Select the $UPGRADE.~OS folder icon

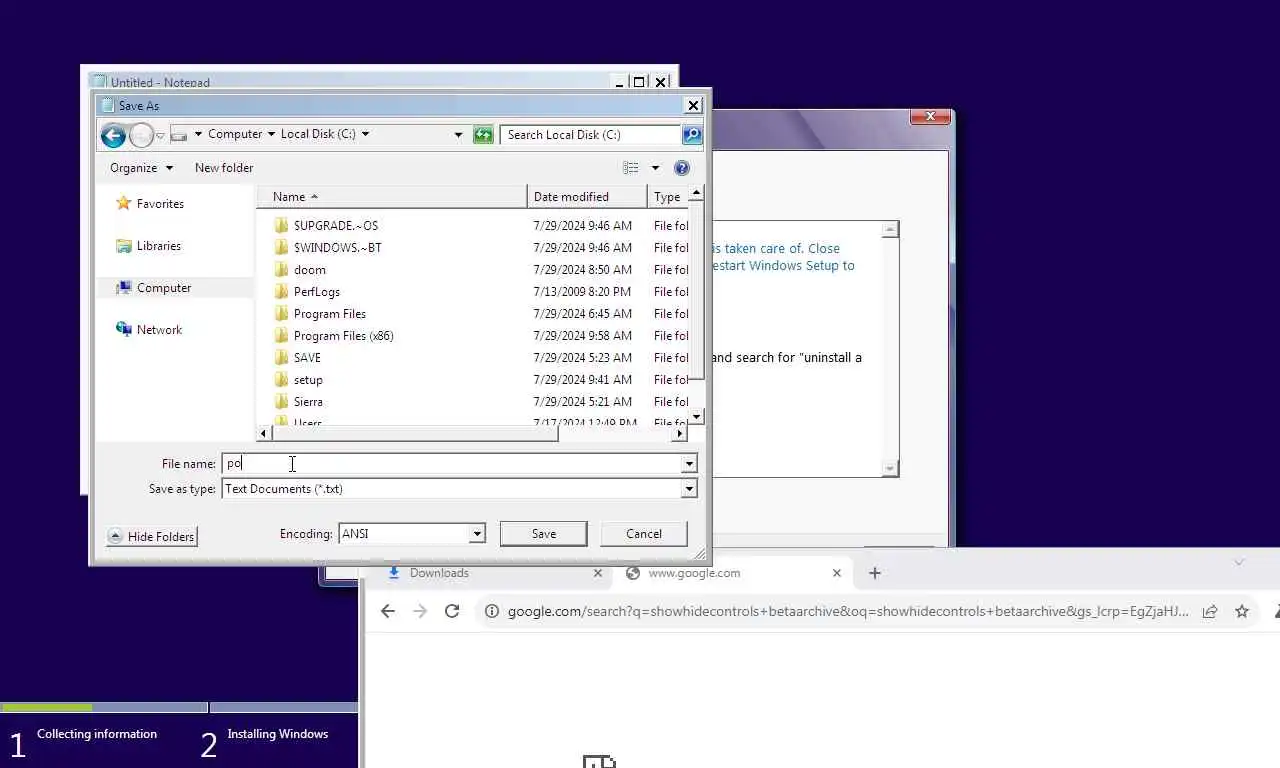coord(282,226)
